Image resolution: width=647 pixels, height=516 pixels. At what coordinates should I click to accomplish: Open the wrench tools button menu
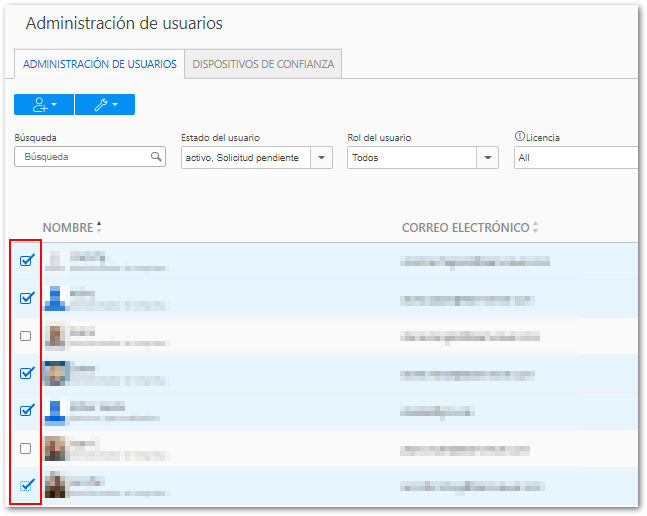(x=105, y=104)
